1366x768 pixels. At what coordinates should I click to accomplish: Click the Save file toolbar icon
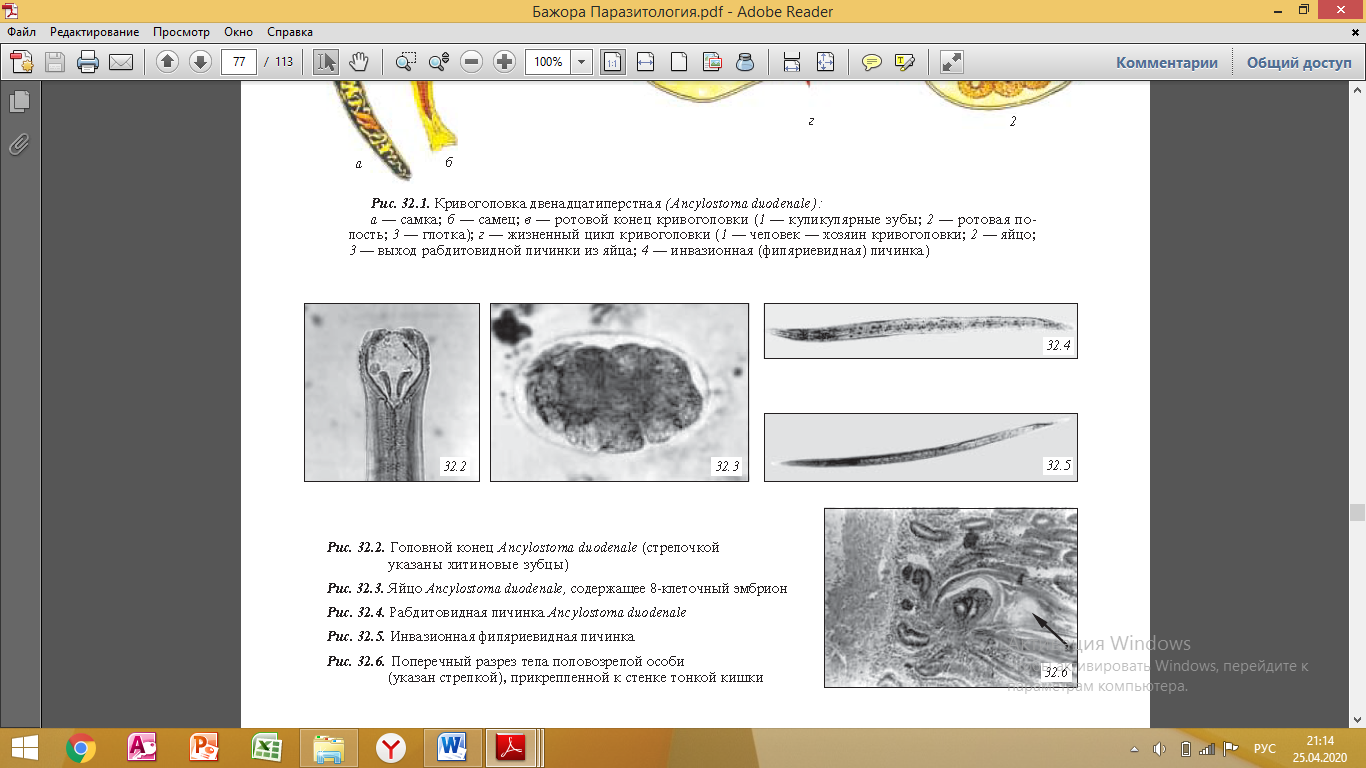point(54,62)
